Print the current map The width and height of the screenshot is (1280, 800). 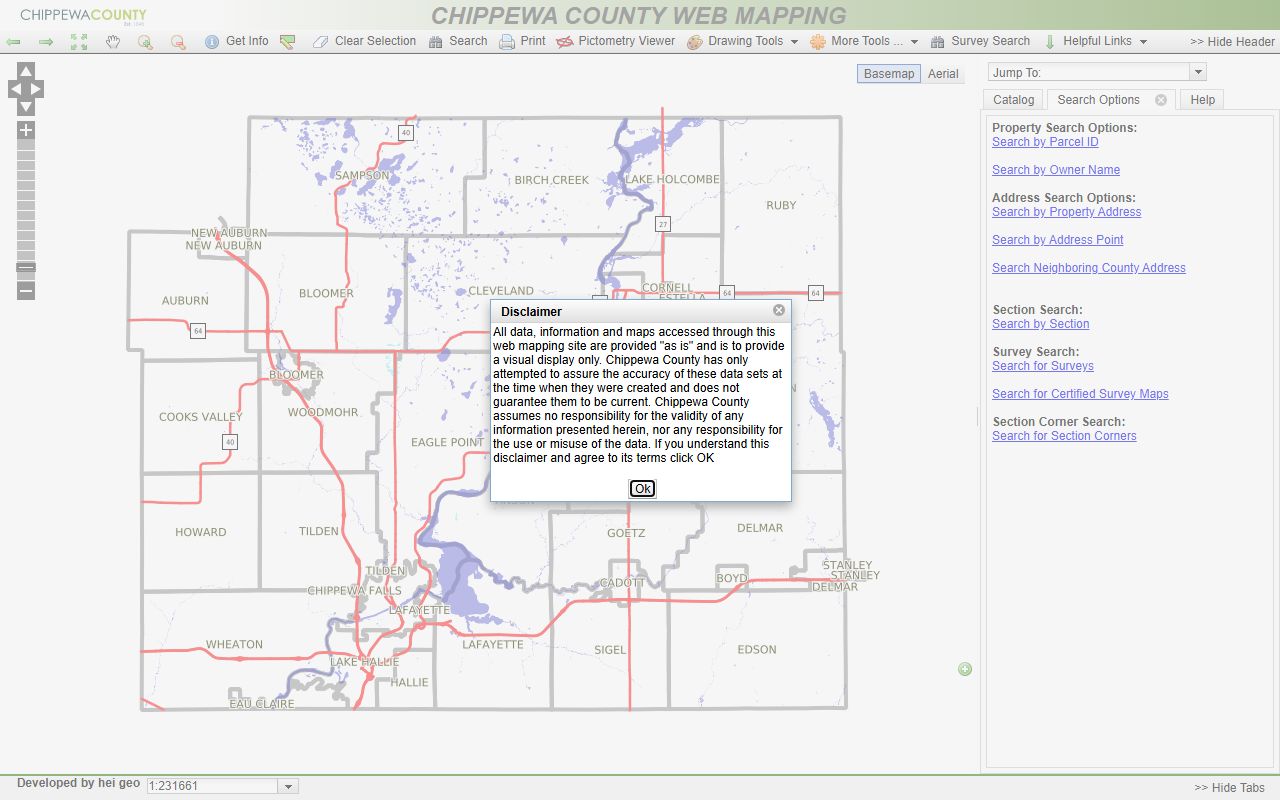(522, 41)
